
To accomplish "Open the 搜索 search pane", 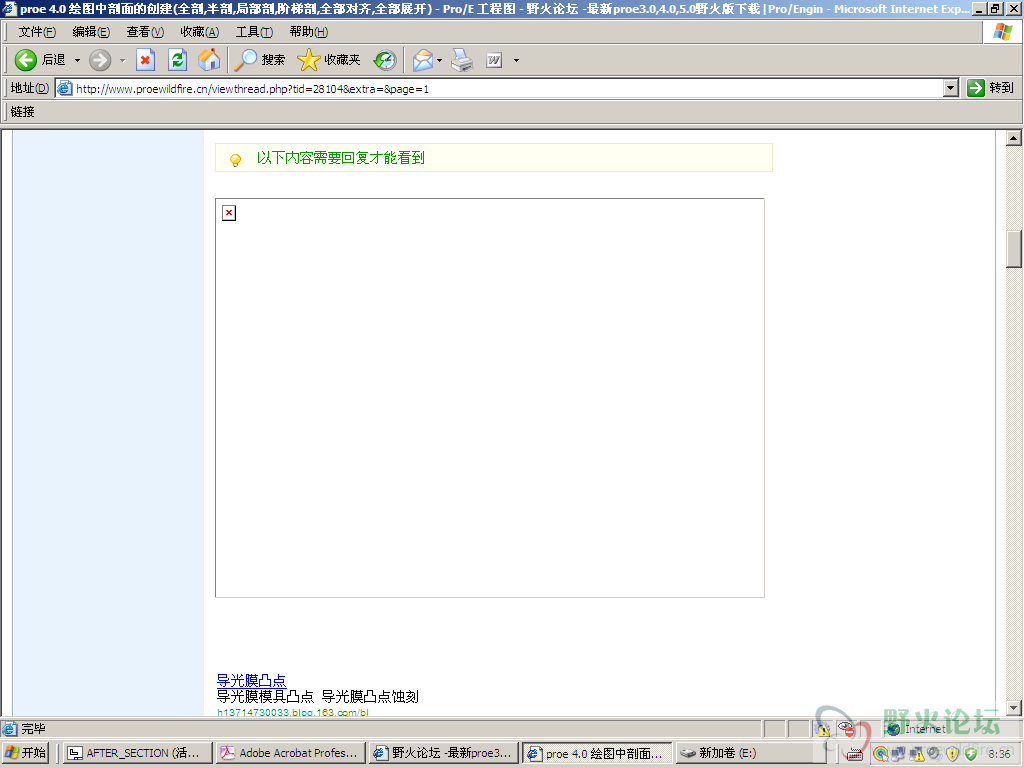I will coord(260,60).
